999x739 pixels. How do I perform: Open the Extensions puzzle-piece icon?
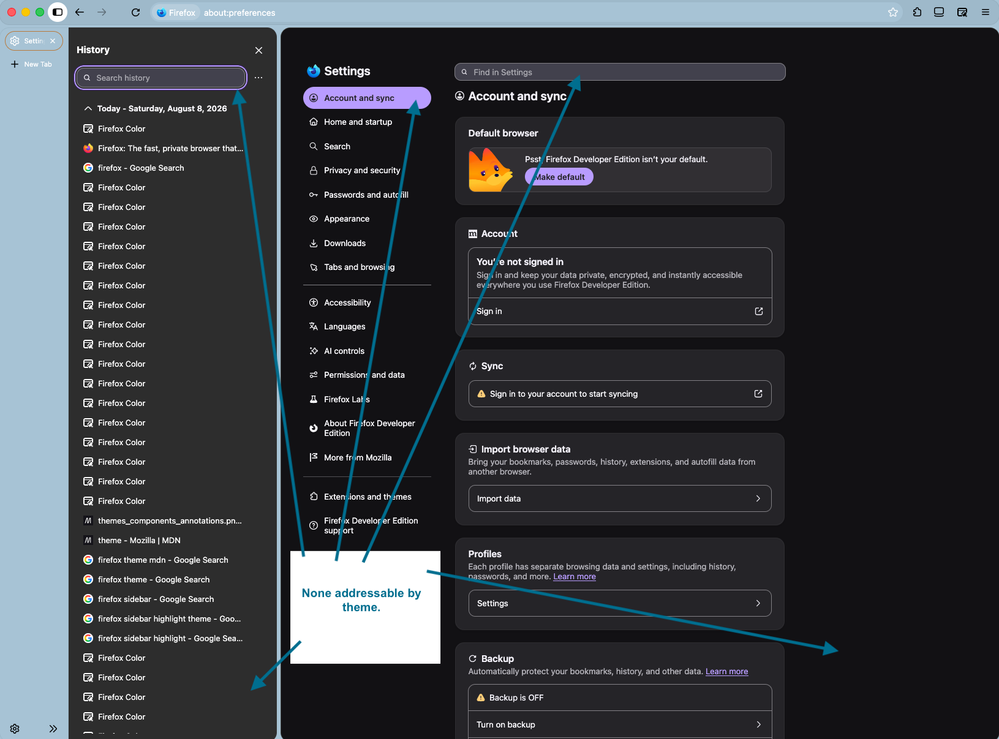pos(917,12)
